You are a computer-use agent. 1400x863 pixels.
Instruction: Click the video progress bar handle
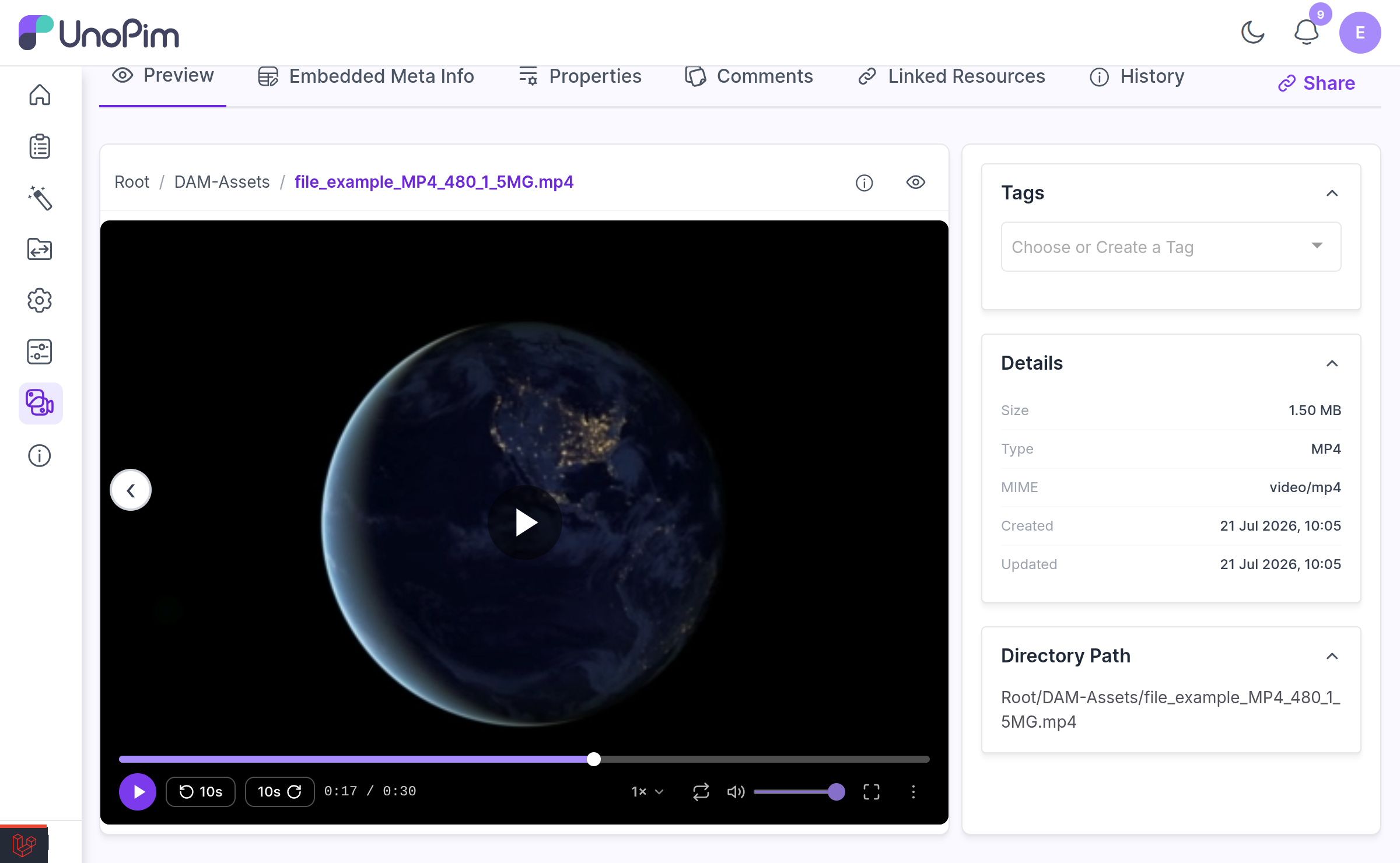click(594, 759)
